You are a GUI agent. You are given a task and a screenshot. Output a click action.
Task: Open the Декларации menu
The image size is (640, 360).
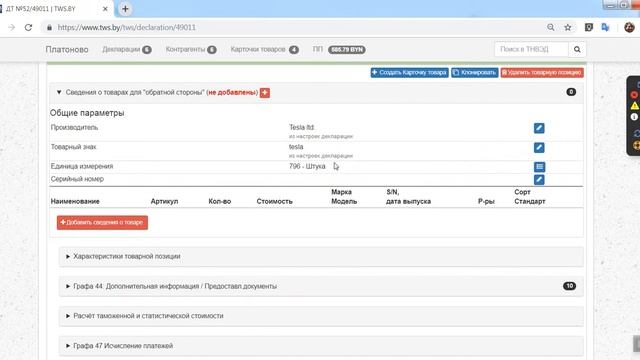pyautogui.click(x=127, y=49)
